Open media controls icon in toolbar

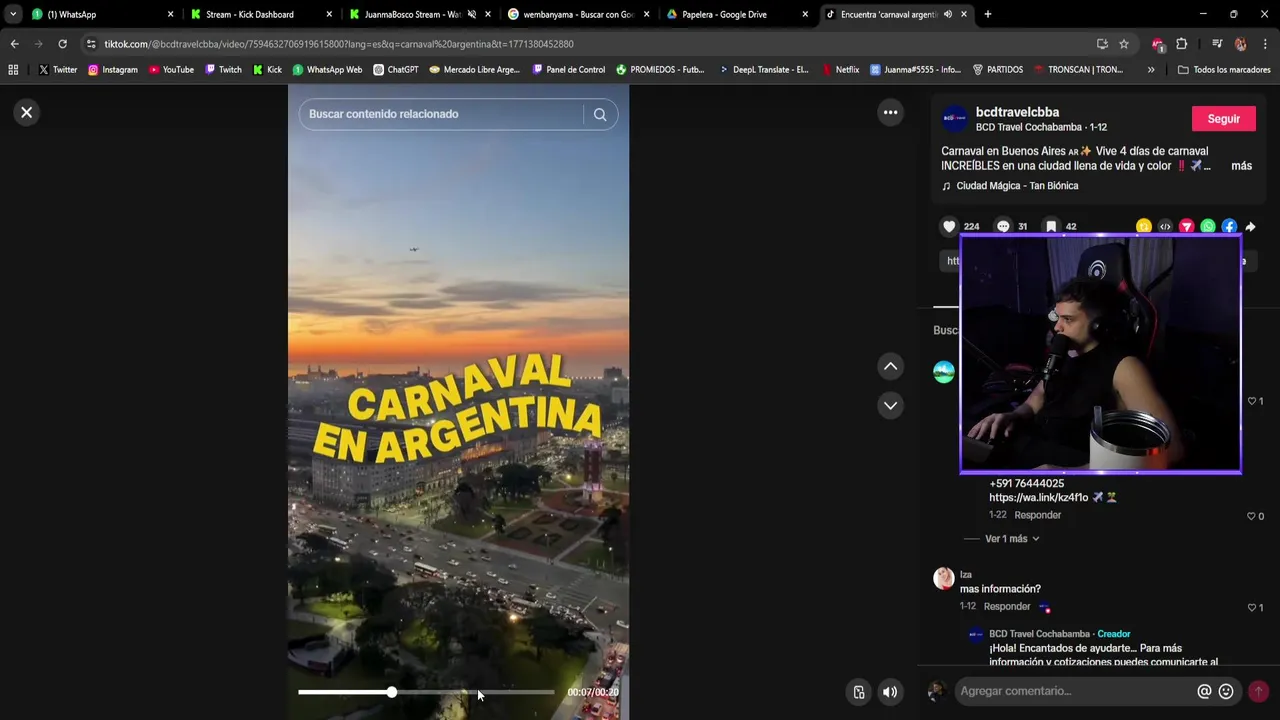(1217, 44)
